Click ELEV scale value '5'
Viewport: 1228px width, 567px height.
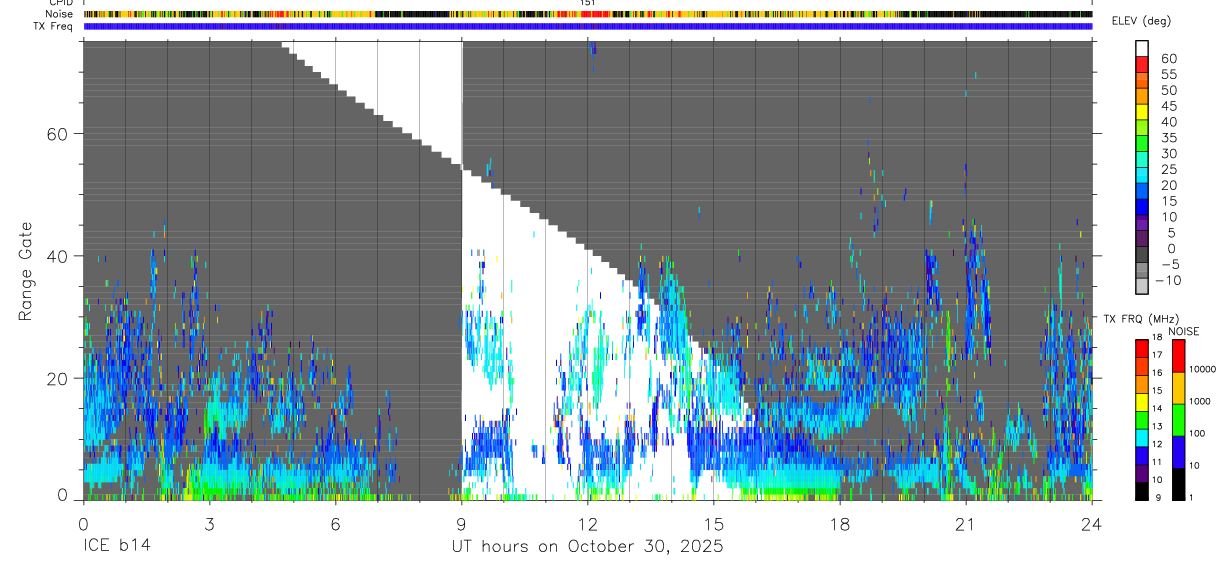[1171, 232]
